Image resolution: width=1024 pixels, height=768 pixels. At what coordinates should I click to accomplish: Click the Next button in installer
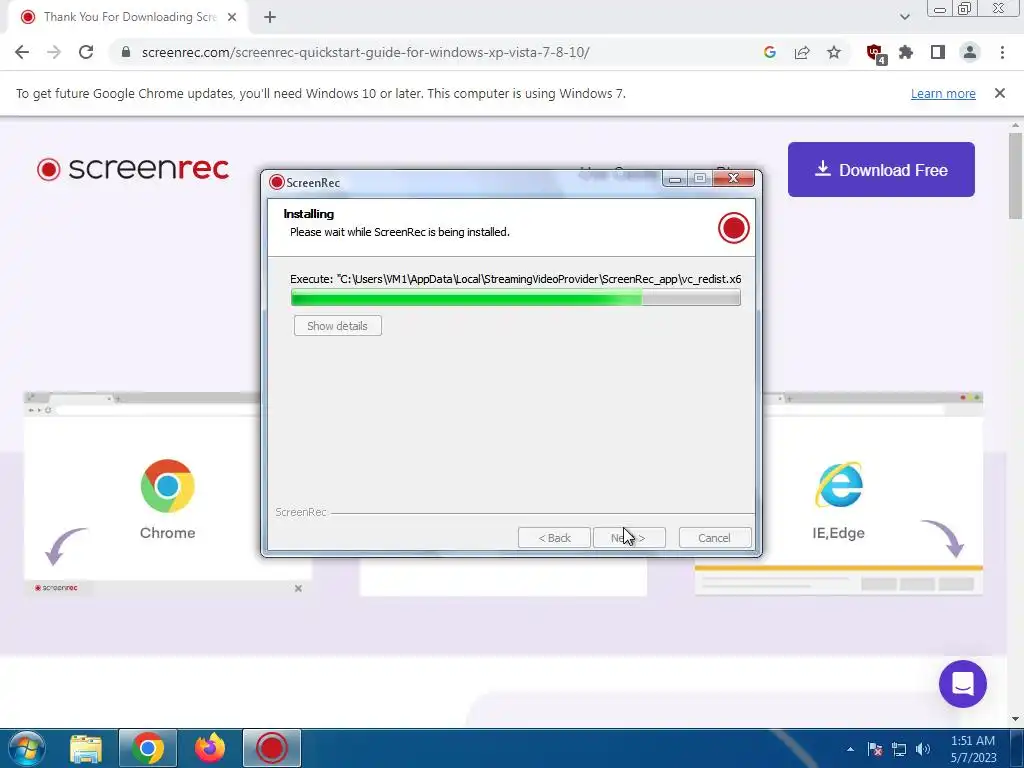(629, 538)
